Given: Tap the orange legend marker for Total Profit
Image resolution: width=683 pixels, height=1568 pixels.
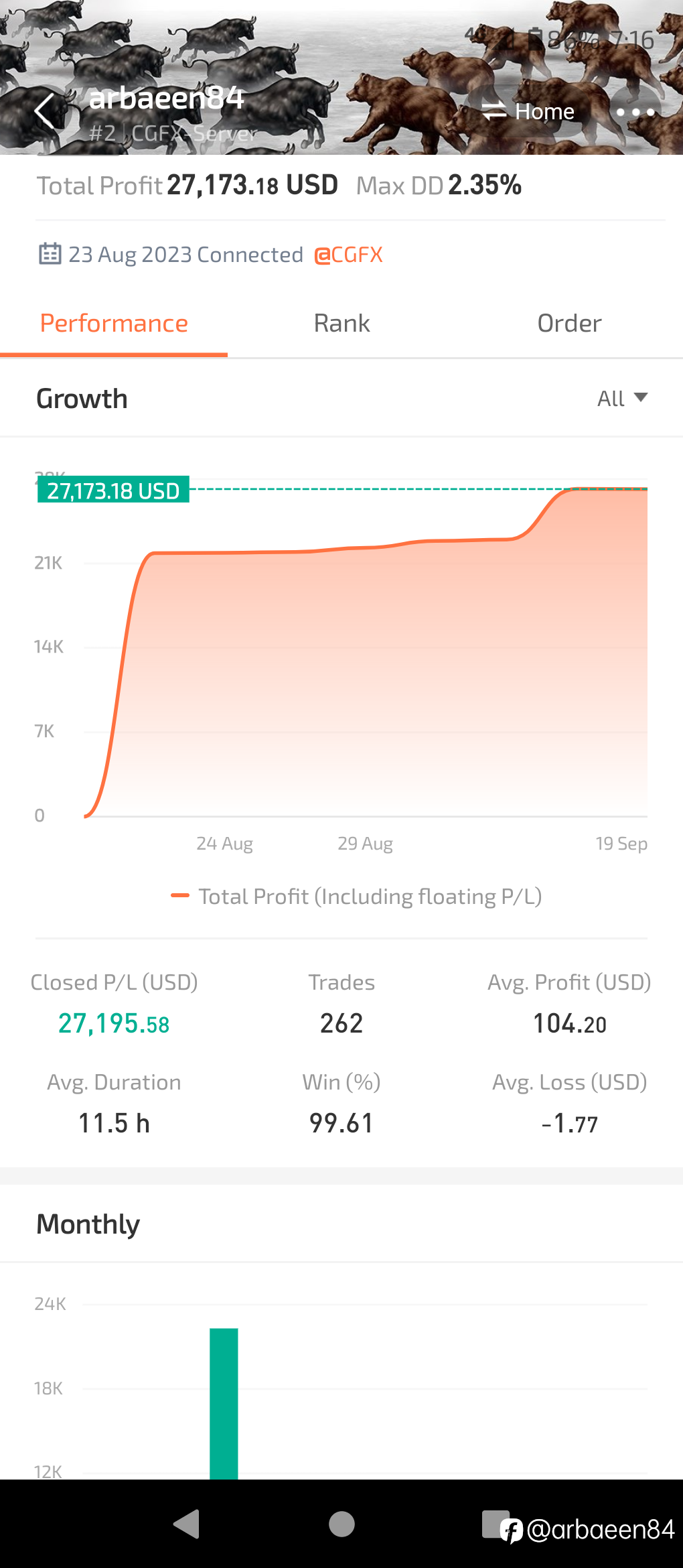Looking at the screenshot, I should [x=180, y=896].
